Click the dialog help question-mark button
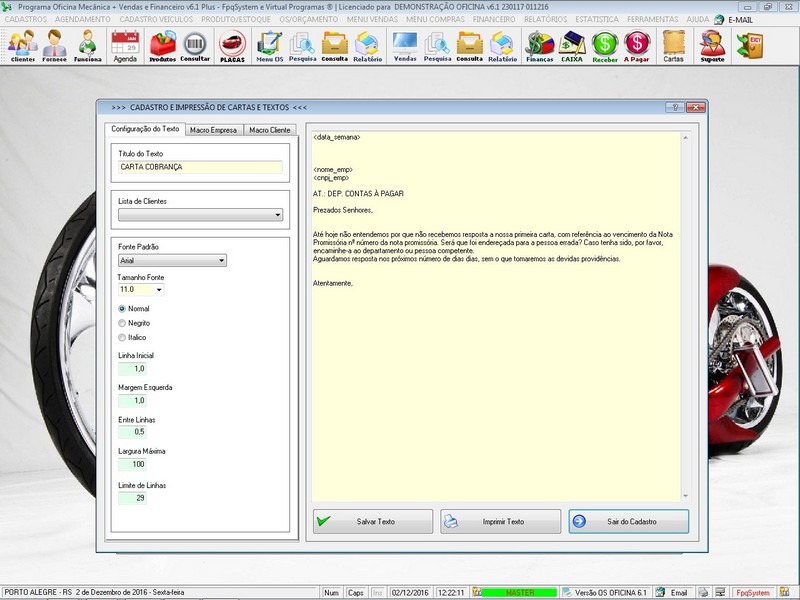Viewport: 800px width, 600px height. point(674,107)
